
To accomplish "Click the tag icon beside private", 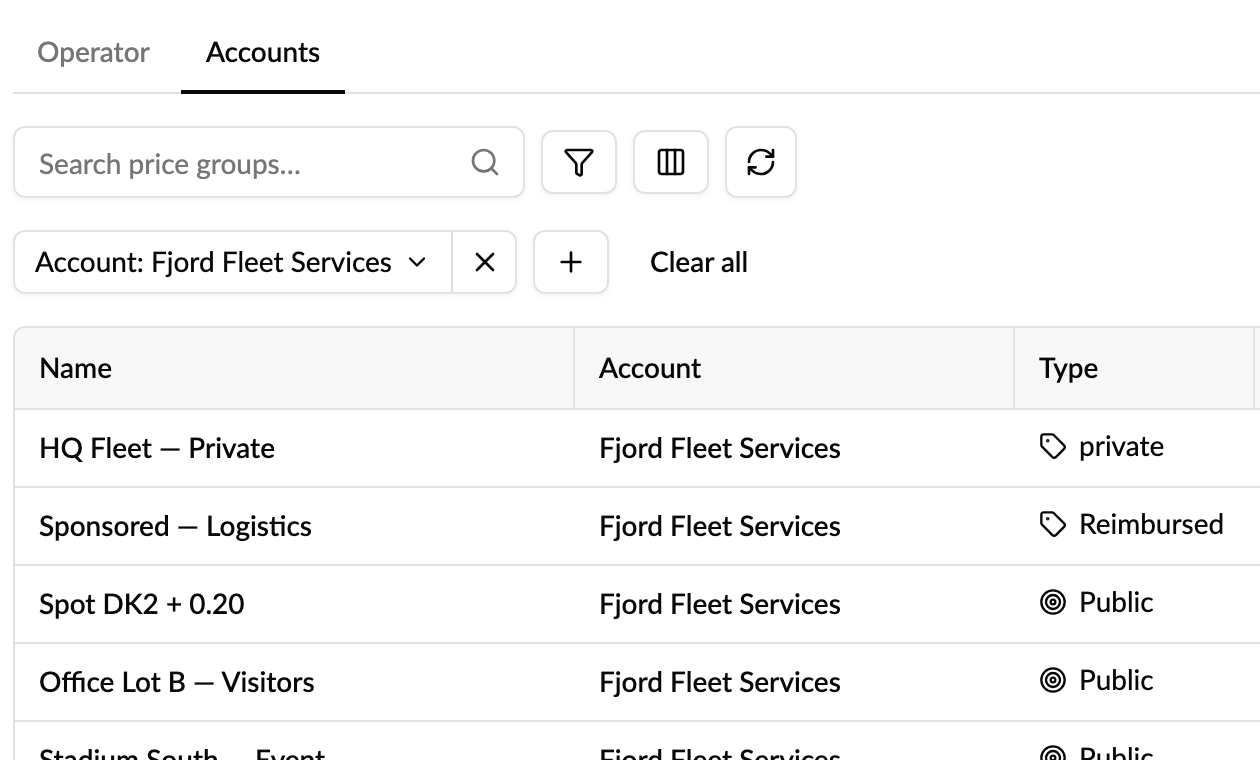I will pos(1053,447).
